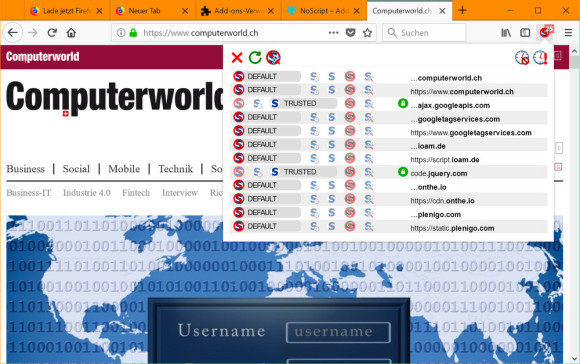The image size is (580, 364).
Task: Show site information for computerworld.ch
Action: (x=121, y=33)
